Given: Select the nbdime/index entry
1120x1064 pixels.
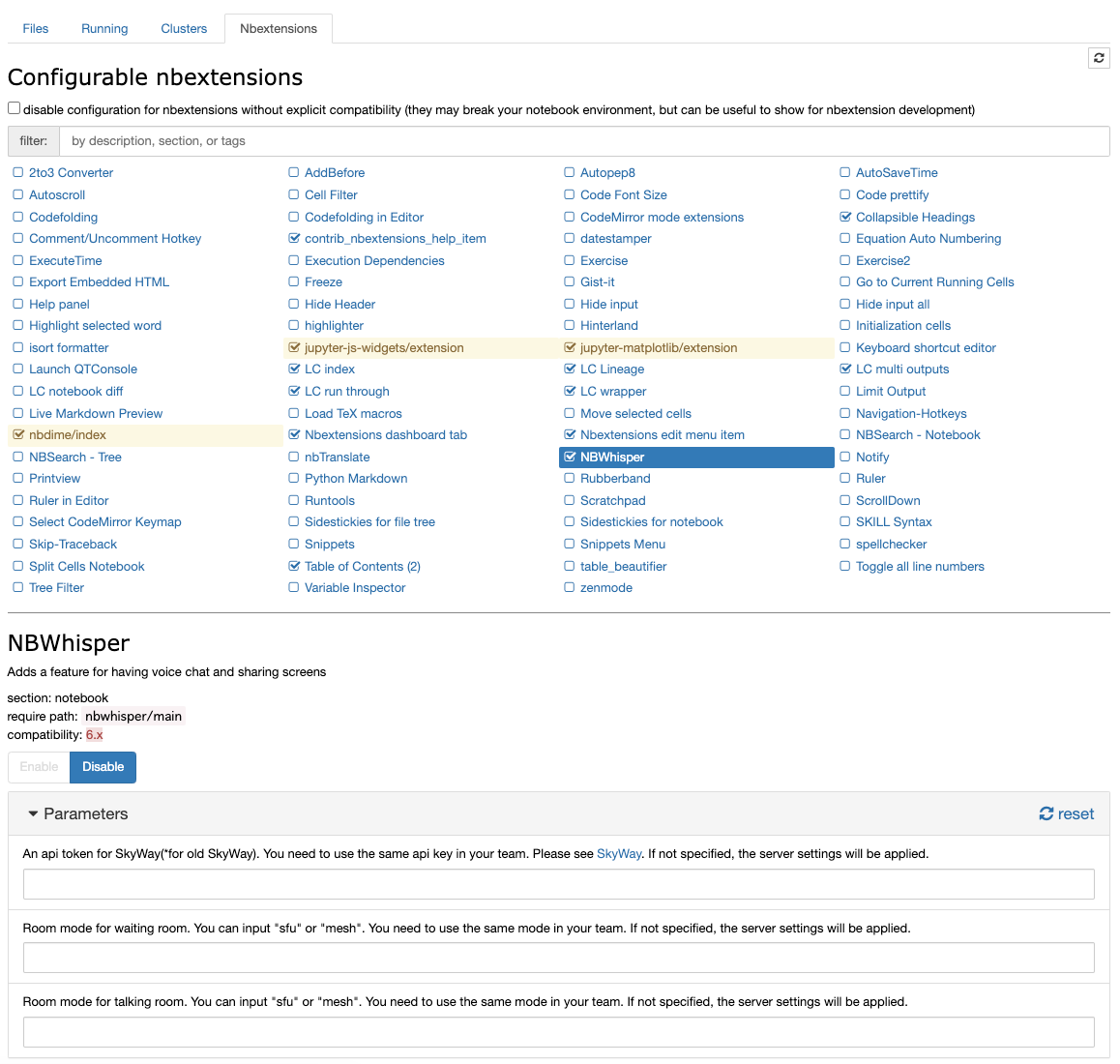Looking at the screenshot, I should 68,435.
